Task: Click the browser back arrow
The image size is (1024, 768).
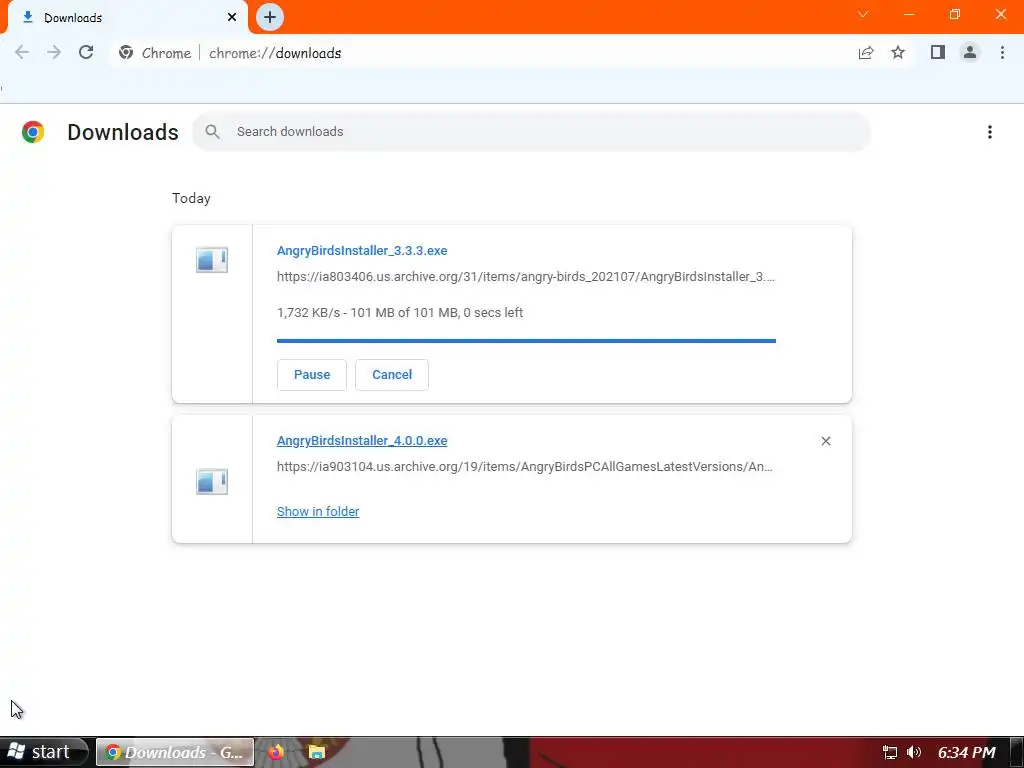Action: click(22, 53)
